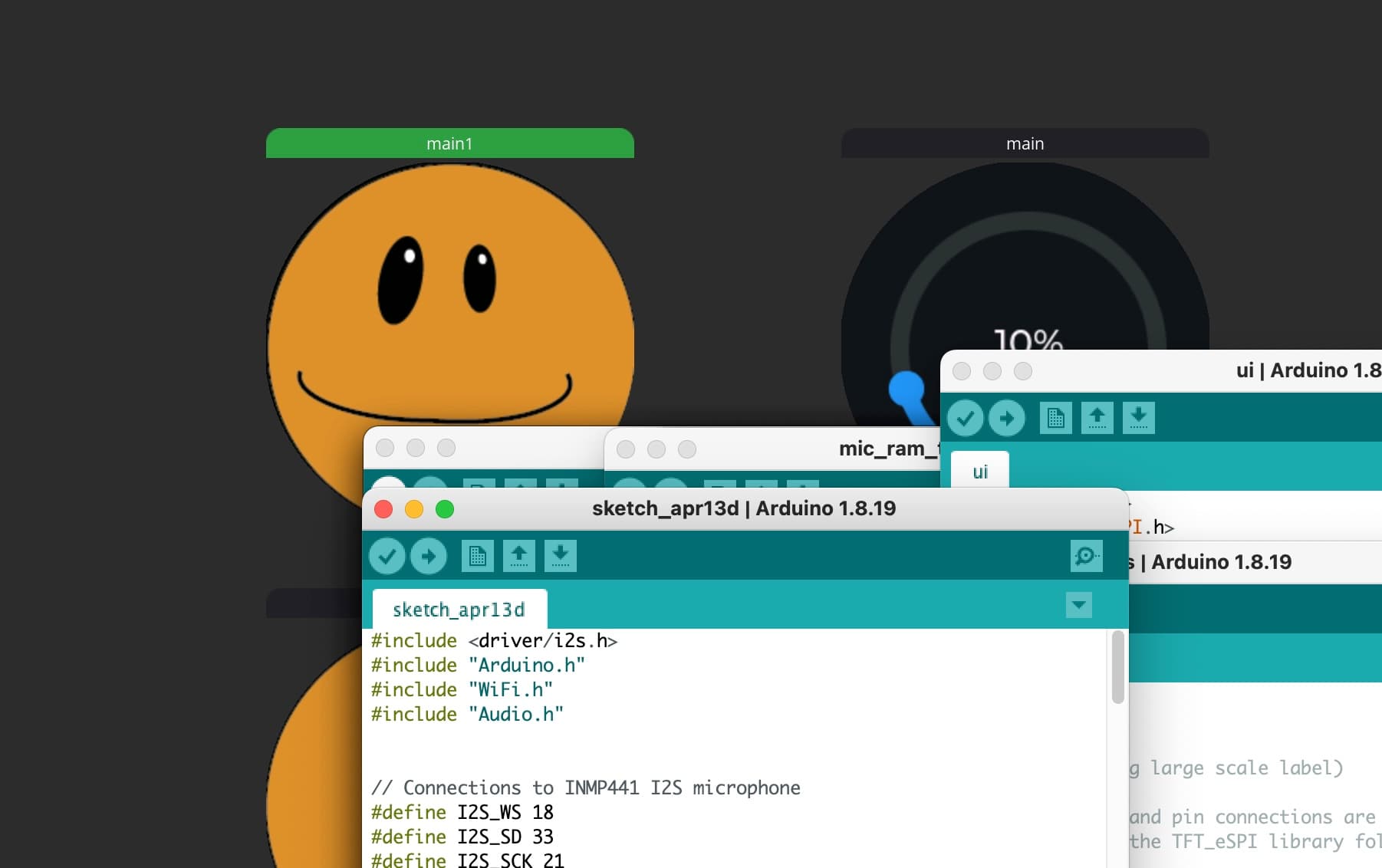Select the sketch_apr13d tab
The image size is (1382, 868).
click(459, 610)
